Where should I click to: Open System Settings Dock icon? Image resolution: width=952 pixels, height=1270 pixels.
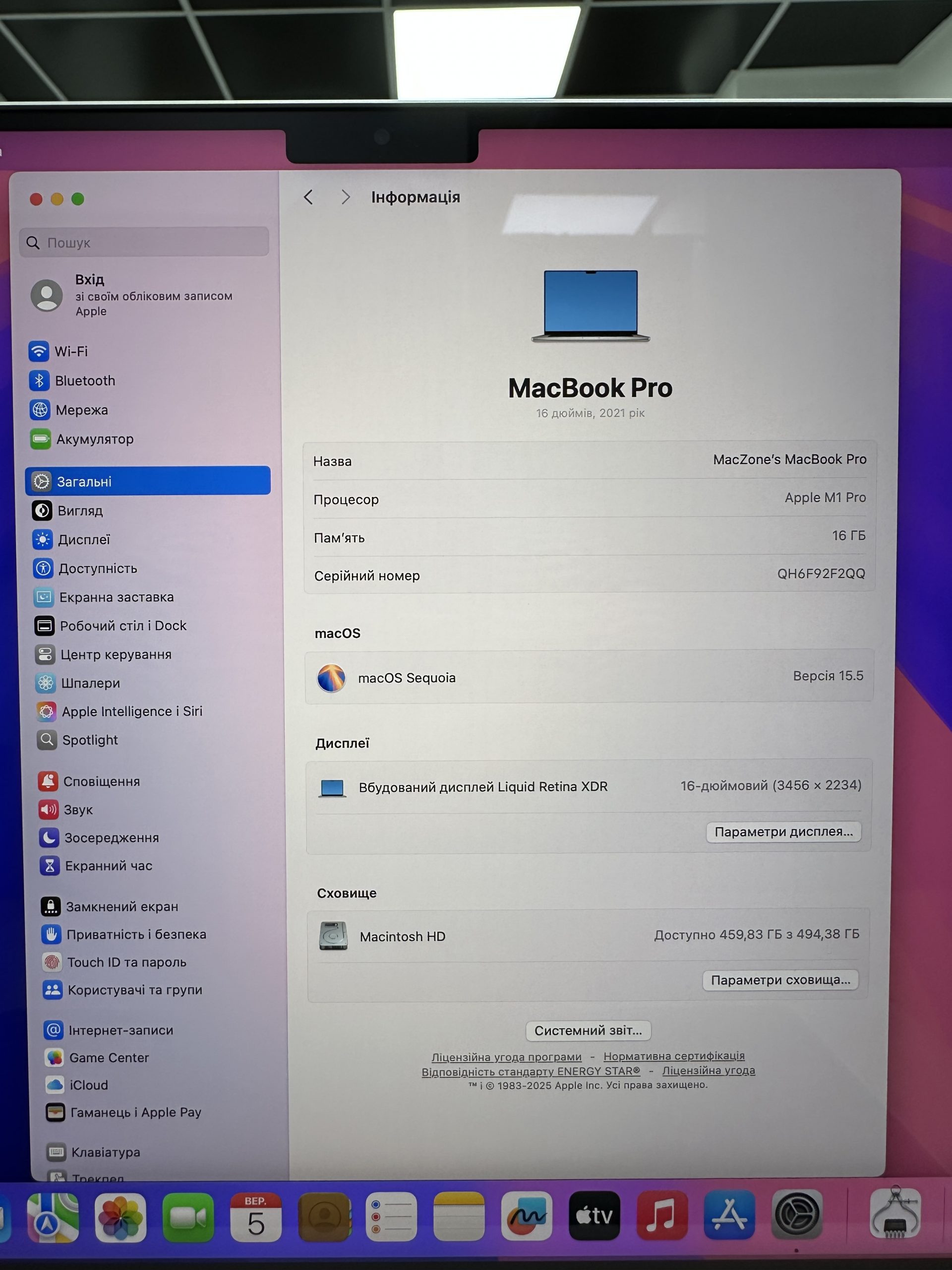coord(797,1214)
